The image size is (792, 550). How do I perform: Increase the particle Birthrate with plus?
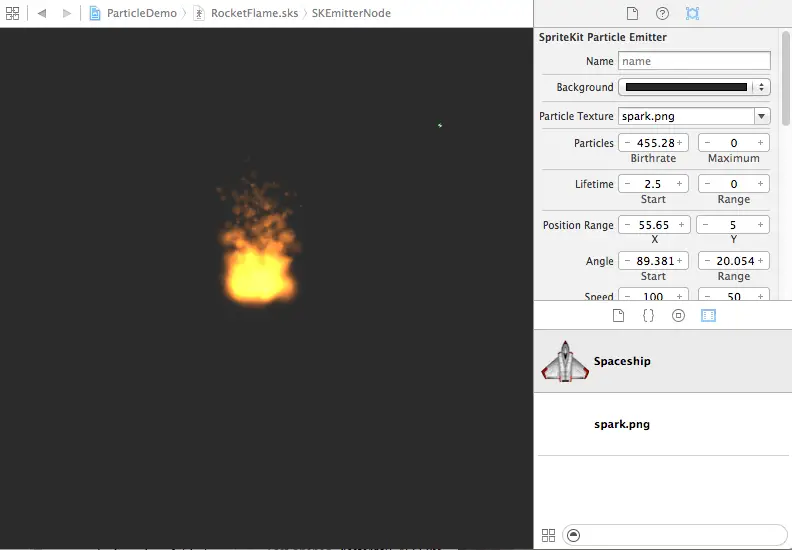[680, 143]
